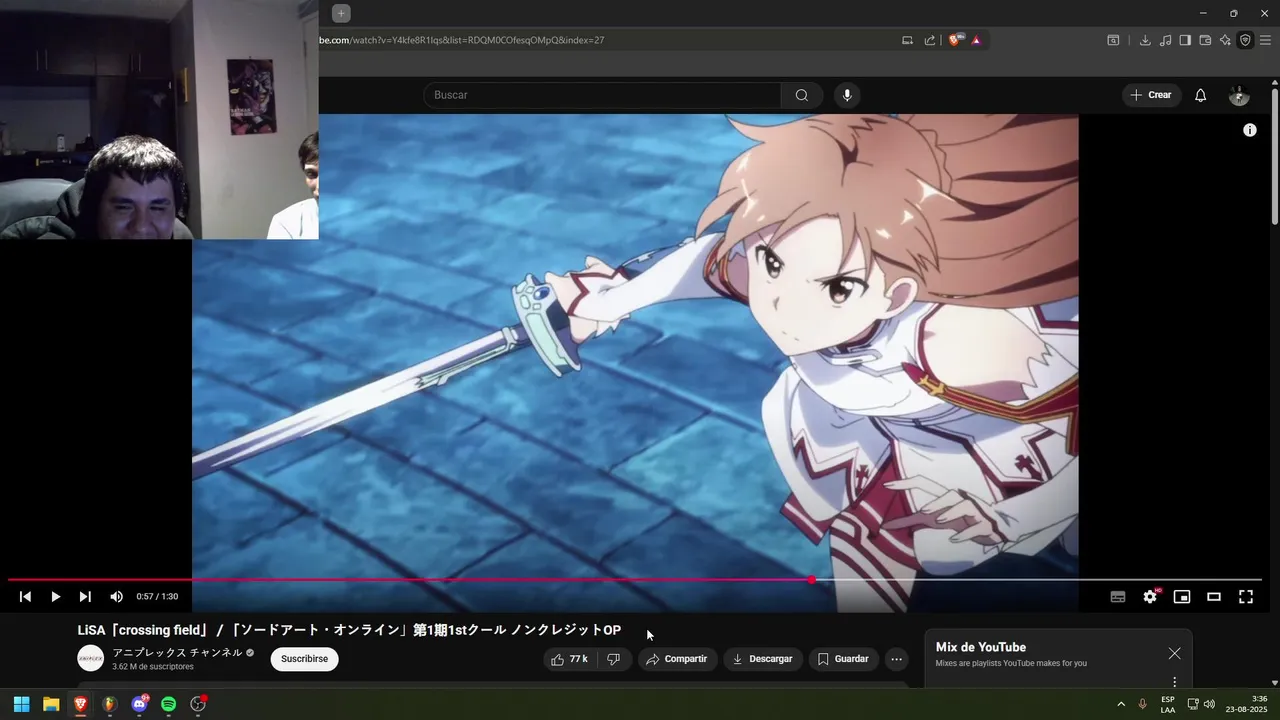
Task: Click the share page icon in address bar
Action: click(x=930, y=40)
